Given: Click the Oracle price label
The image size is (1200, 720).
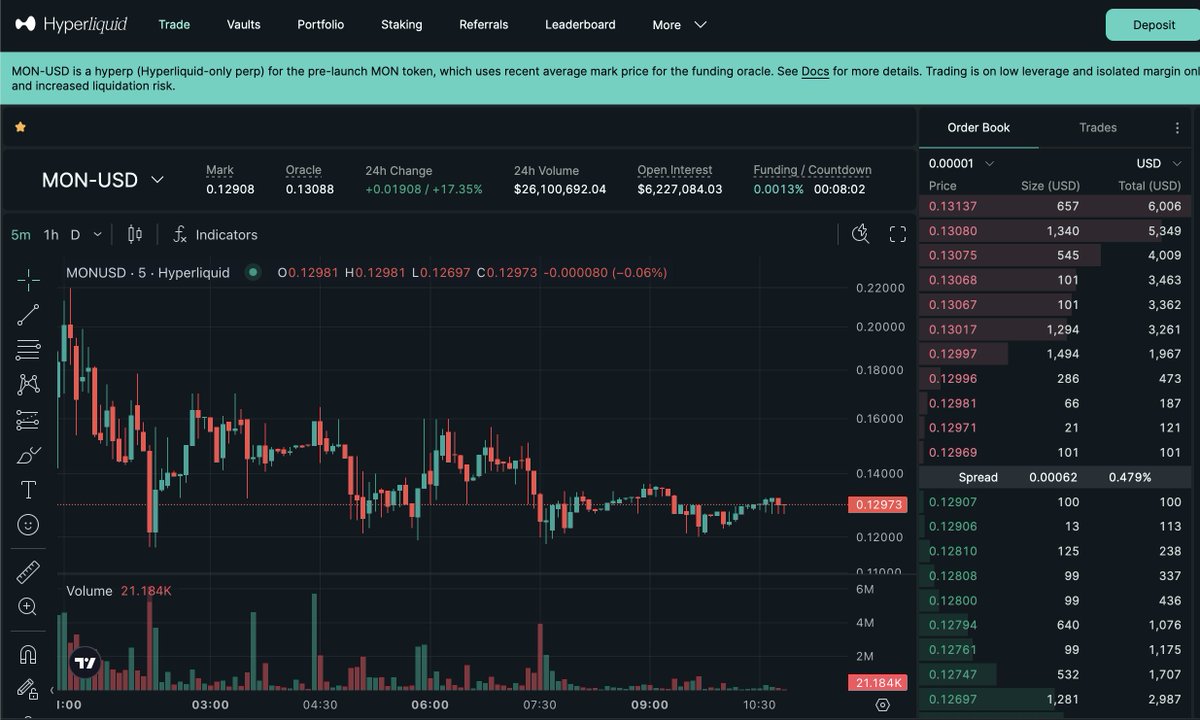Looking at the screenshot, I should tap(304, 170).
